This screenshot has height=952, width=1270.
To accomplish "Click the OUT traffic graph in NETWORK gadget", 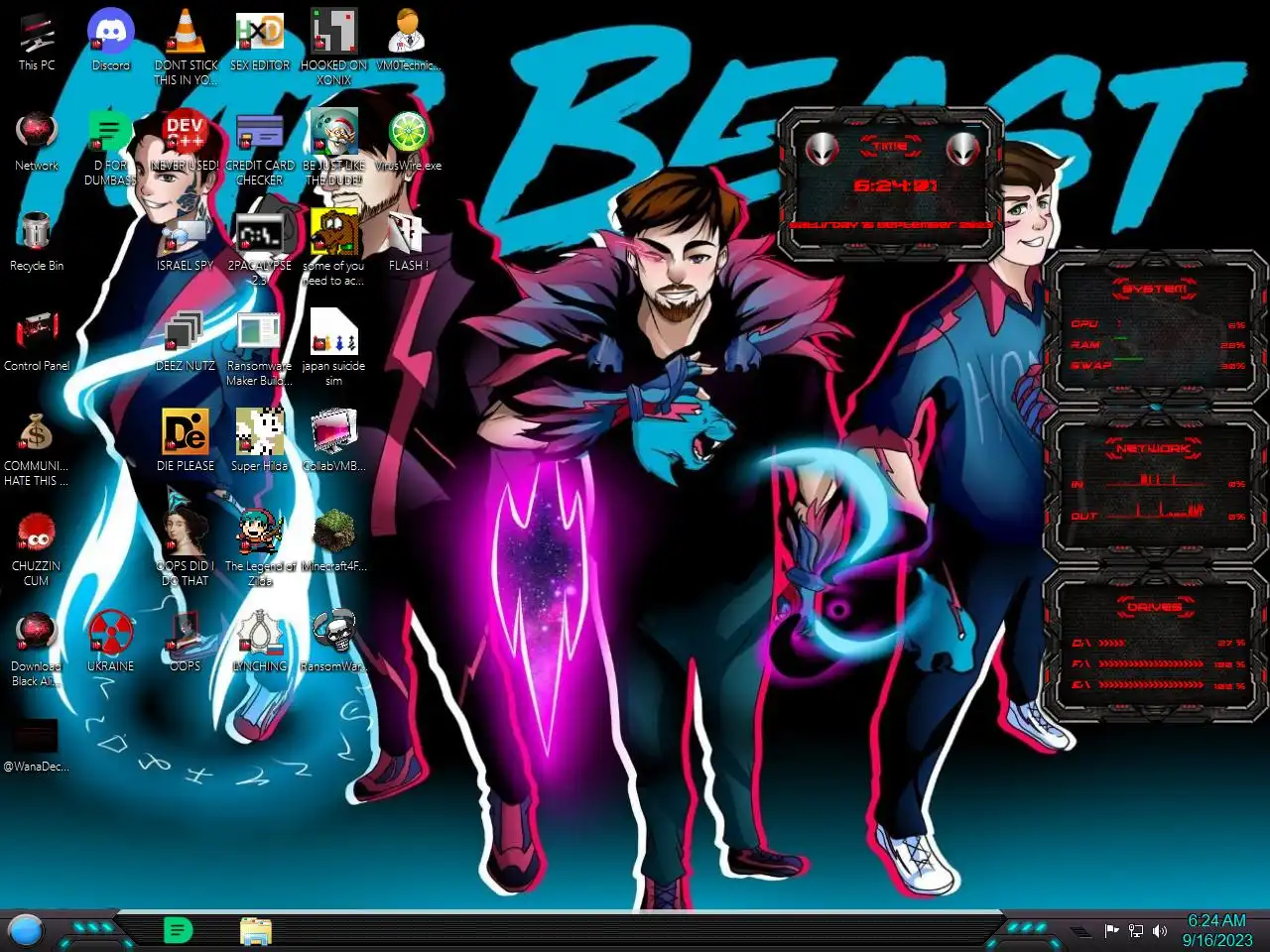I will click(x=1157, y=512).
